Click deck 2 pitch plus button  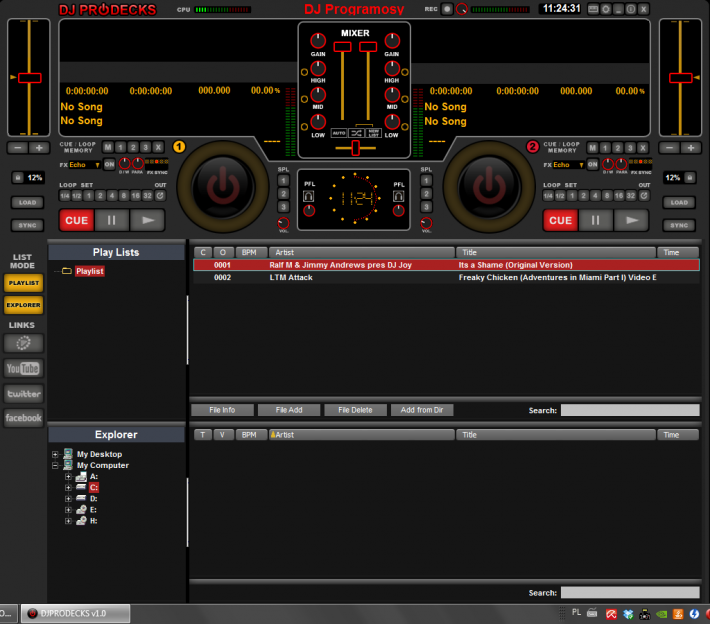(691, 148)
